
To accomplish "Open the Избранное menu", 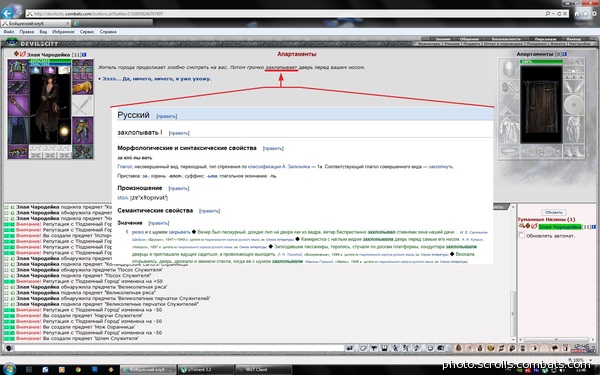I will (63, 32).
